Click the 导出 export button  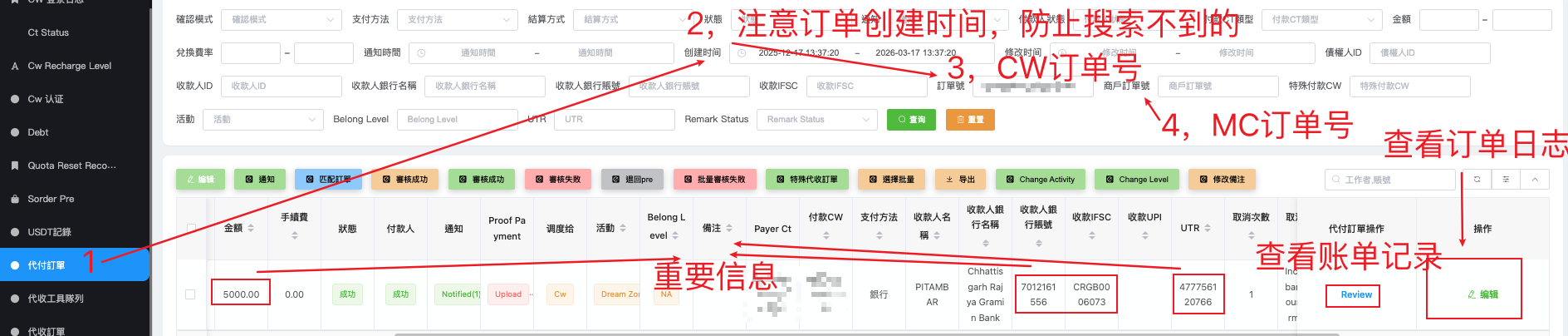960,180
